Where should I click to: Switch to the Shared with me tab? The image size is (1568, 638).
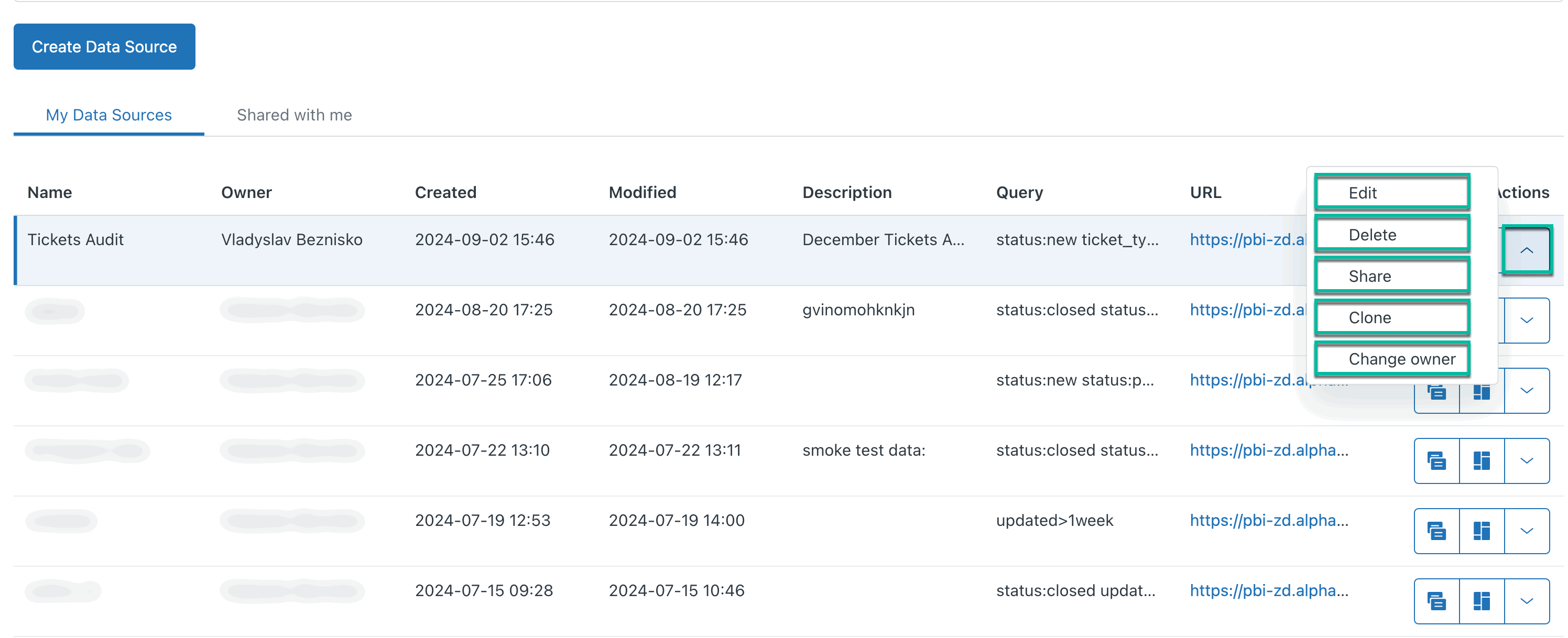(x=294, y=115)
